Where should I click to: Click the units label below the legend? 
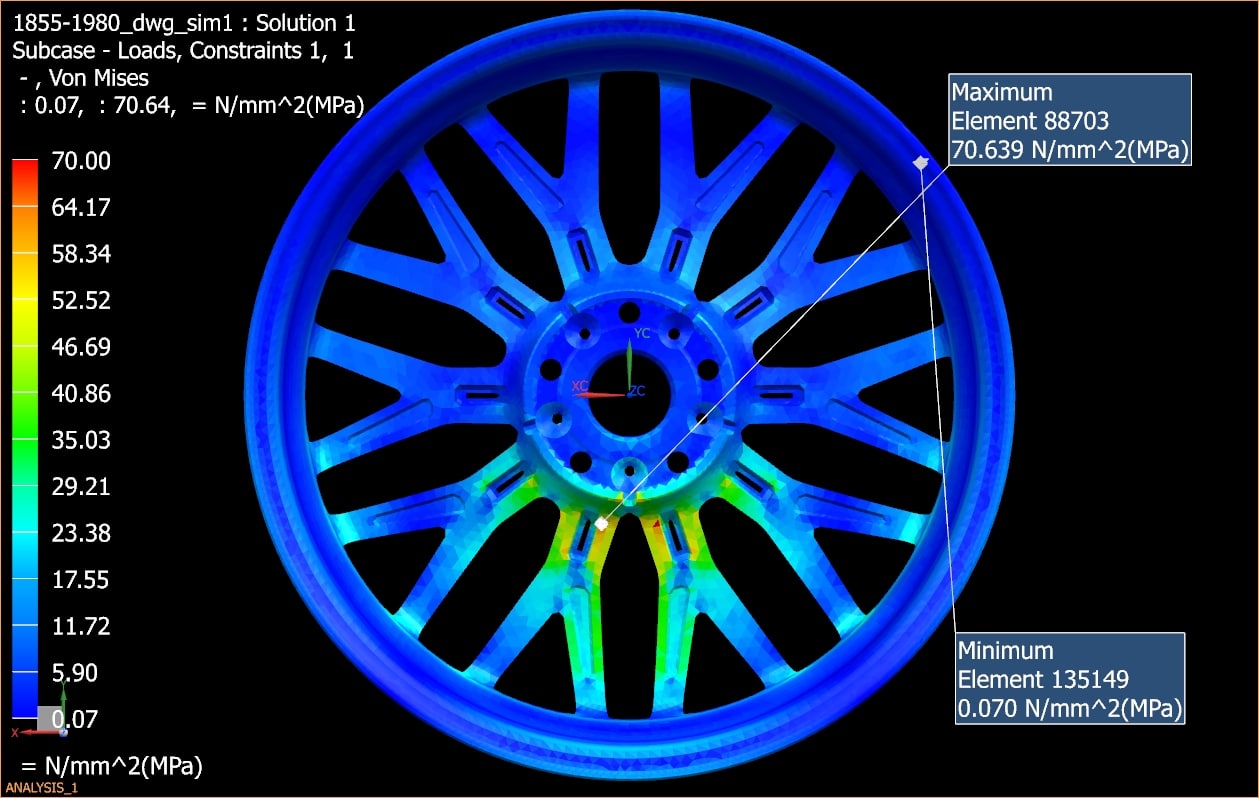tap(111, 767)
